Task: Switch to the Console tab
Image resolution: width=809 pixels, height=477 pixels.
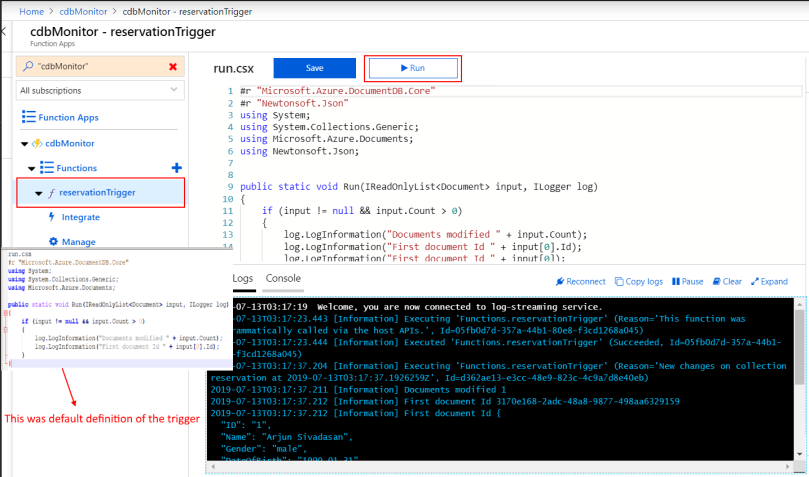Action: tap(283, 278)
